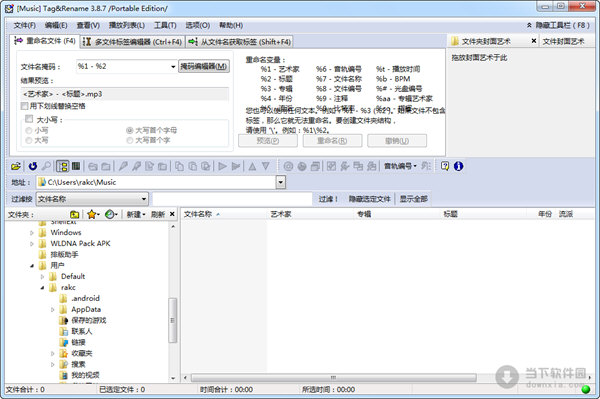Expand the WLDNA Pack APK folder
The height and width of the screenshot is (399, 600).
(x=32, y=244)
